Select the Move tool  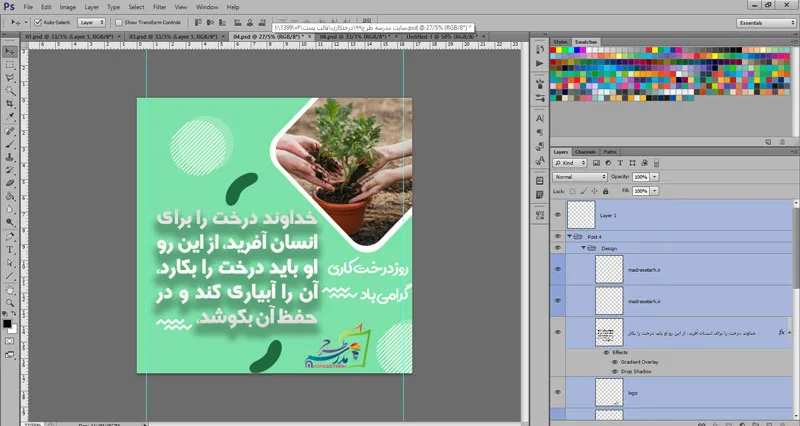(x=9, y=52)
